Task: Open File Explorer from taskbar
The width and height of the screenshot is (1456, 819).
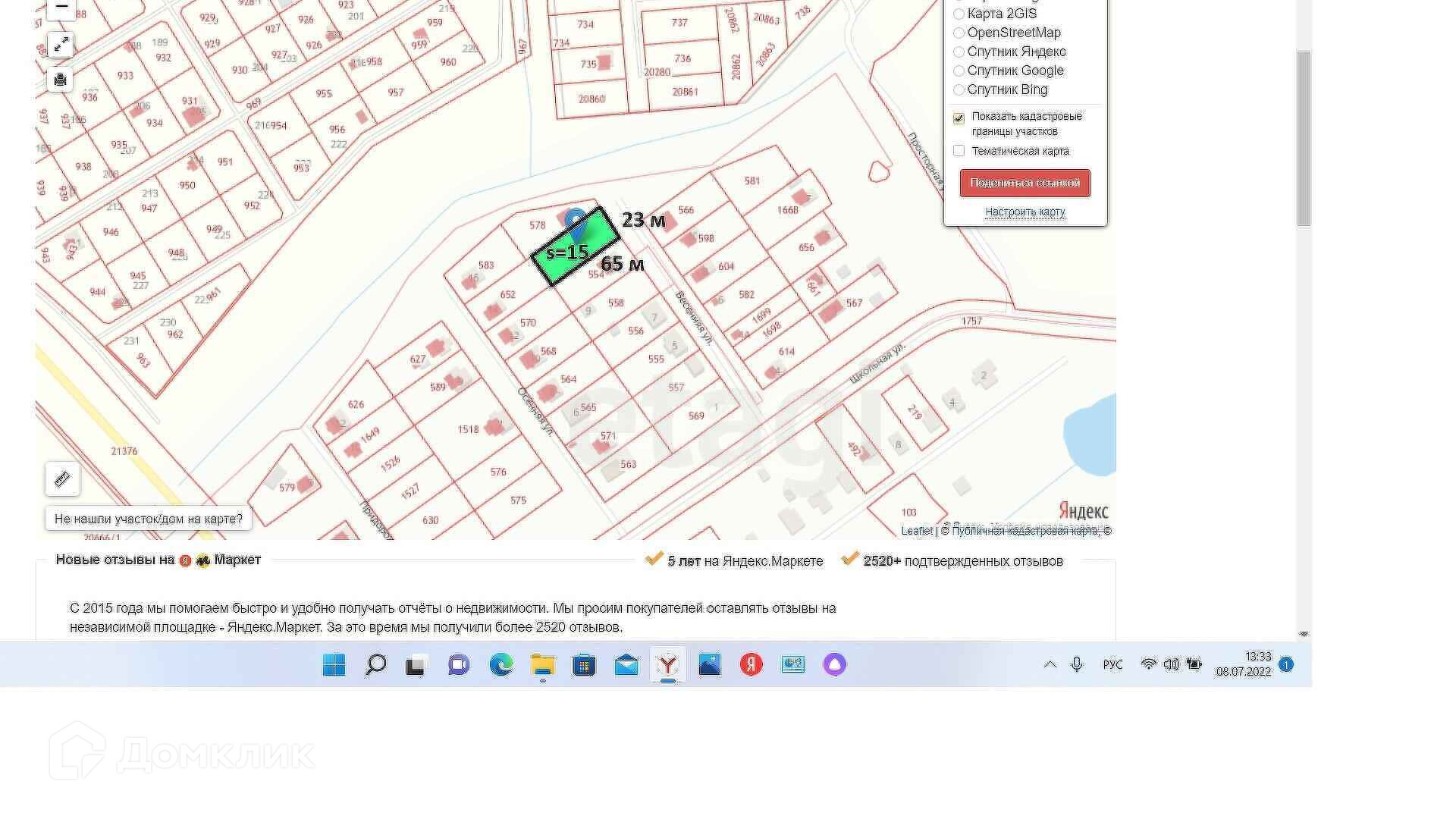Action: click(x=542, y=665)
